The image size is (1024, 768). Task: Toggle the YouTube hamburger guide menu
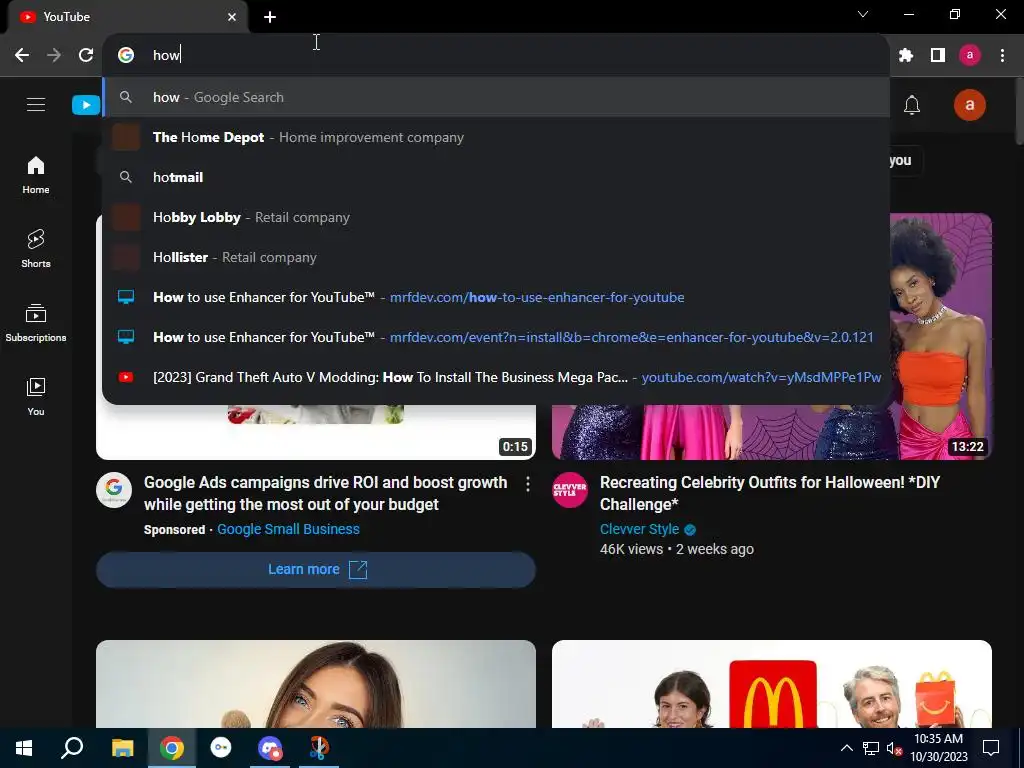[36, 104]
